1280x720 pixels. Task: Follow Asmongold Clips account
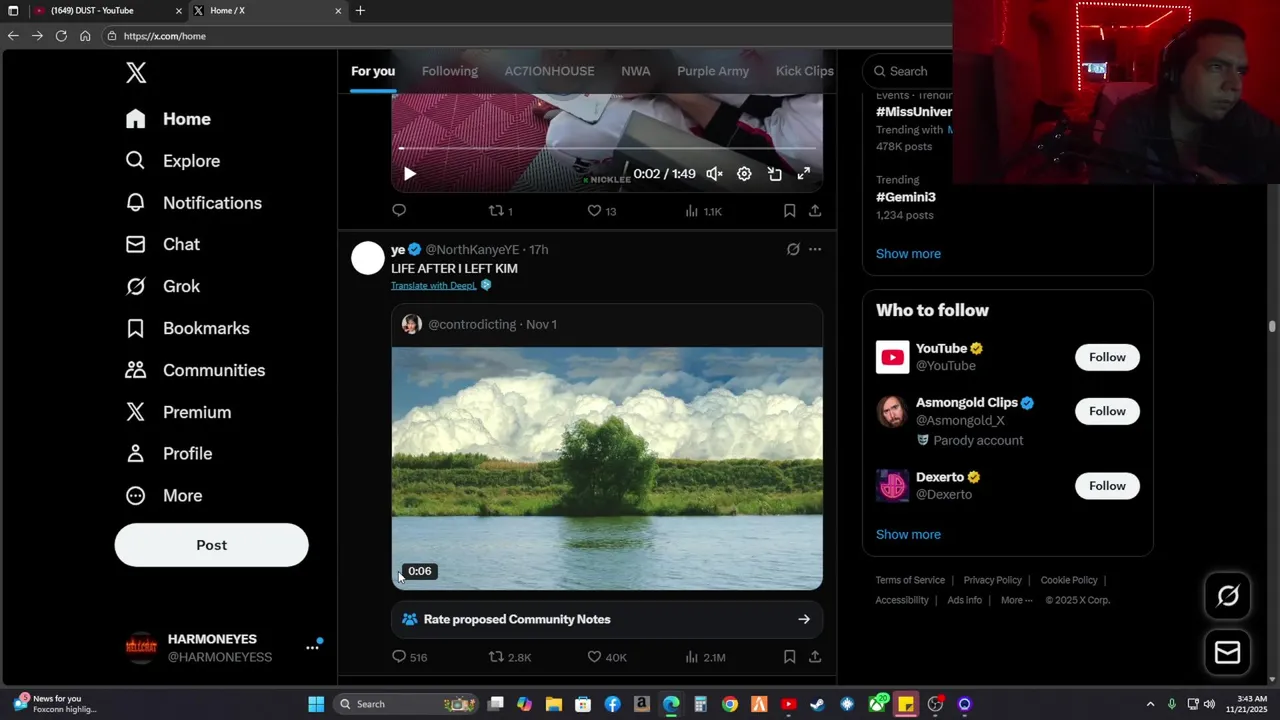pyautogui.click(x=1107, y=411)
